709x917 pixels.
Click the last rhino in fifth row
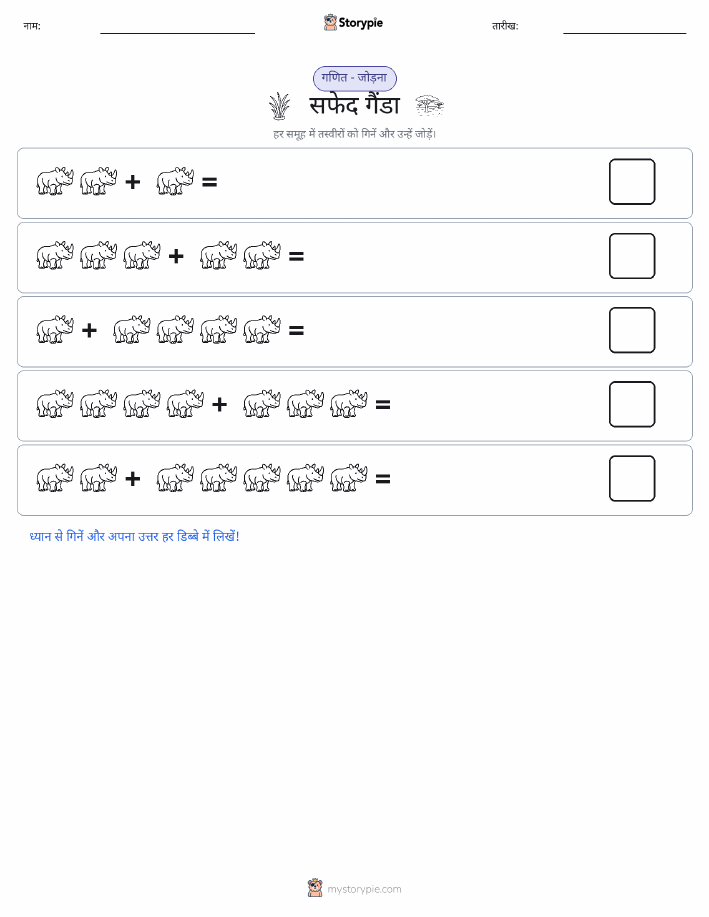pos(349,478)
